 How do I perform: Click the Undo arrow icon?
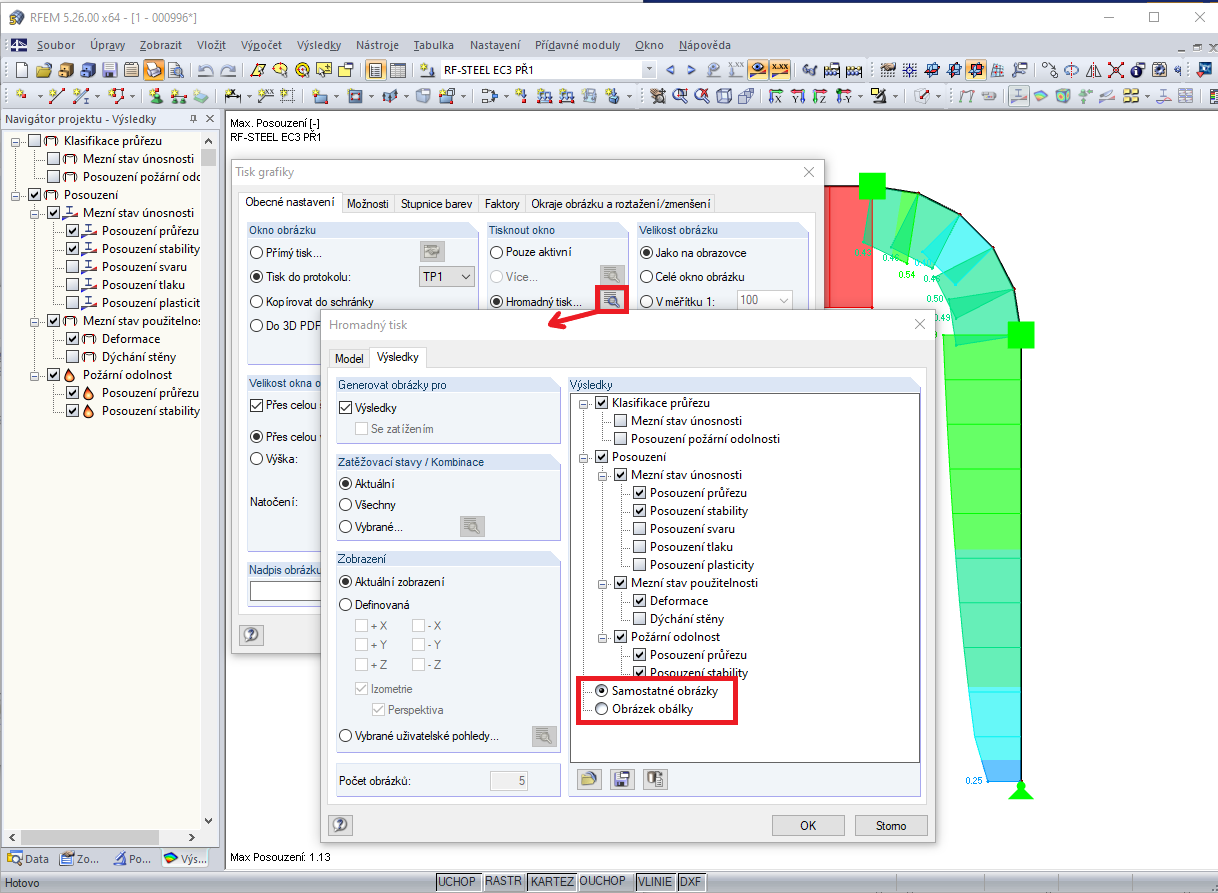pos(206,70)
